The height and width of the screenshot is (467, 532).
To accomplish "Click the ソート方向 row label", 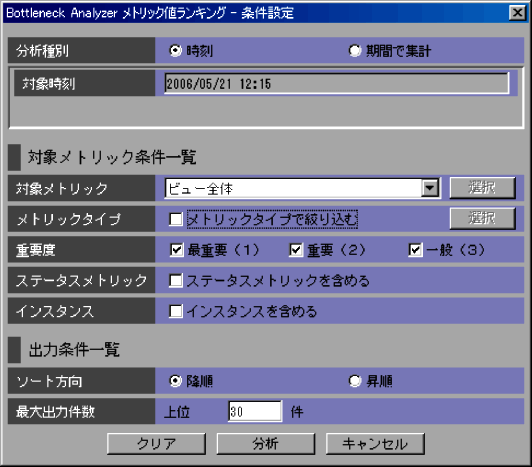I will 50,381.
